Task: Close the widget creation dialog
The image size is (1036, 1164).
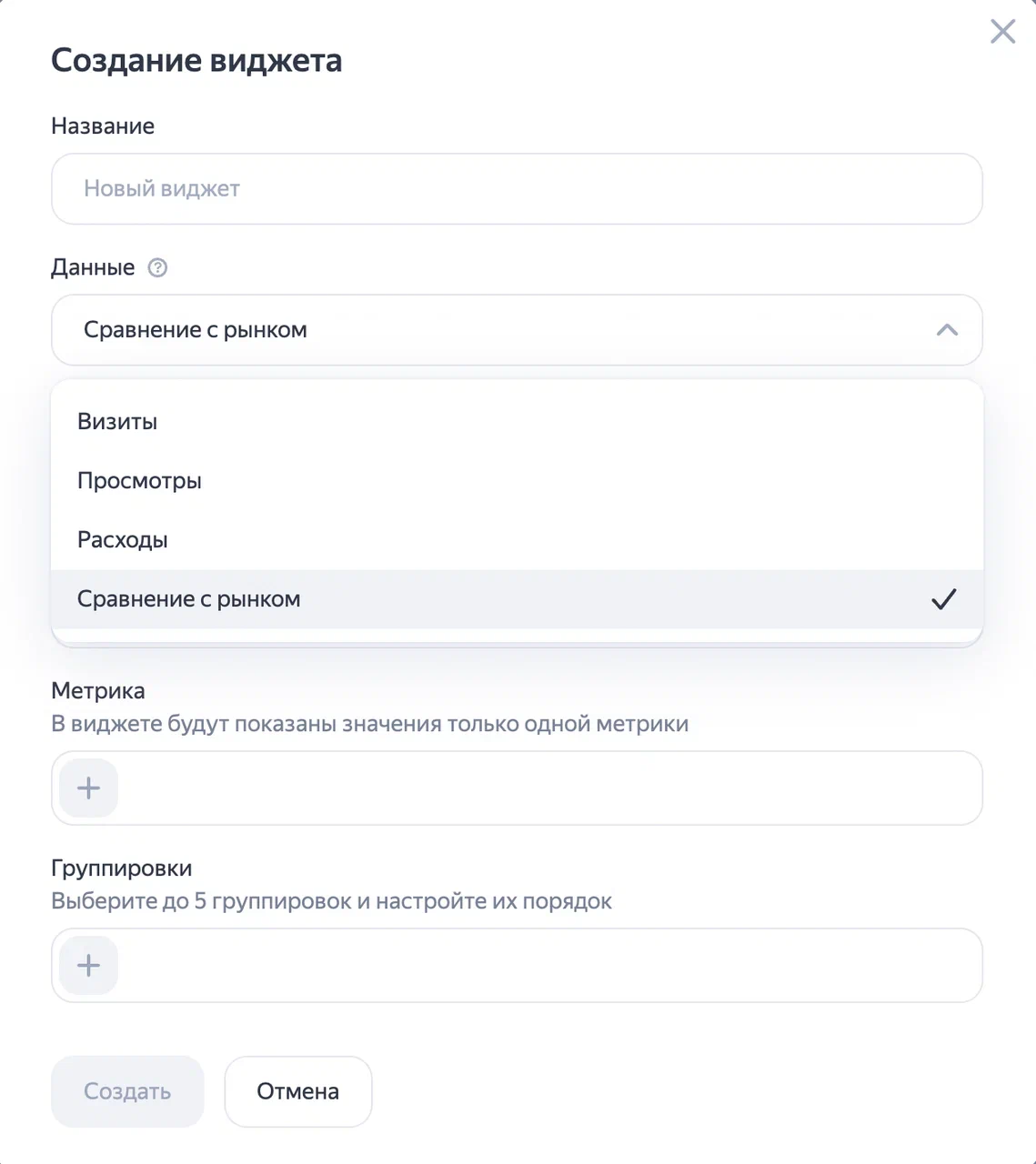Action: point(1002,32)
